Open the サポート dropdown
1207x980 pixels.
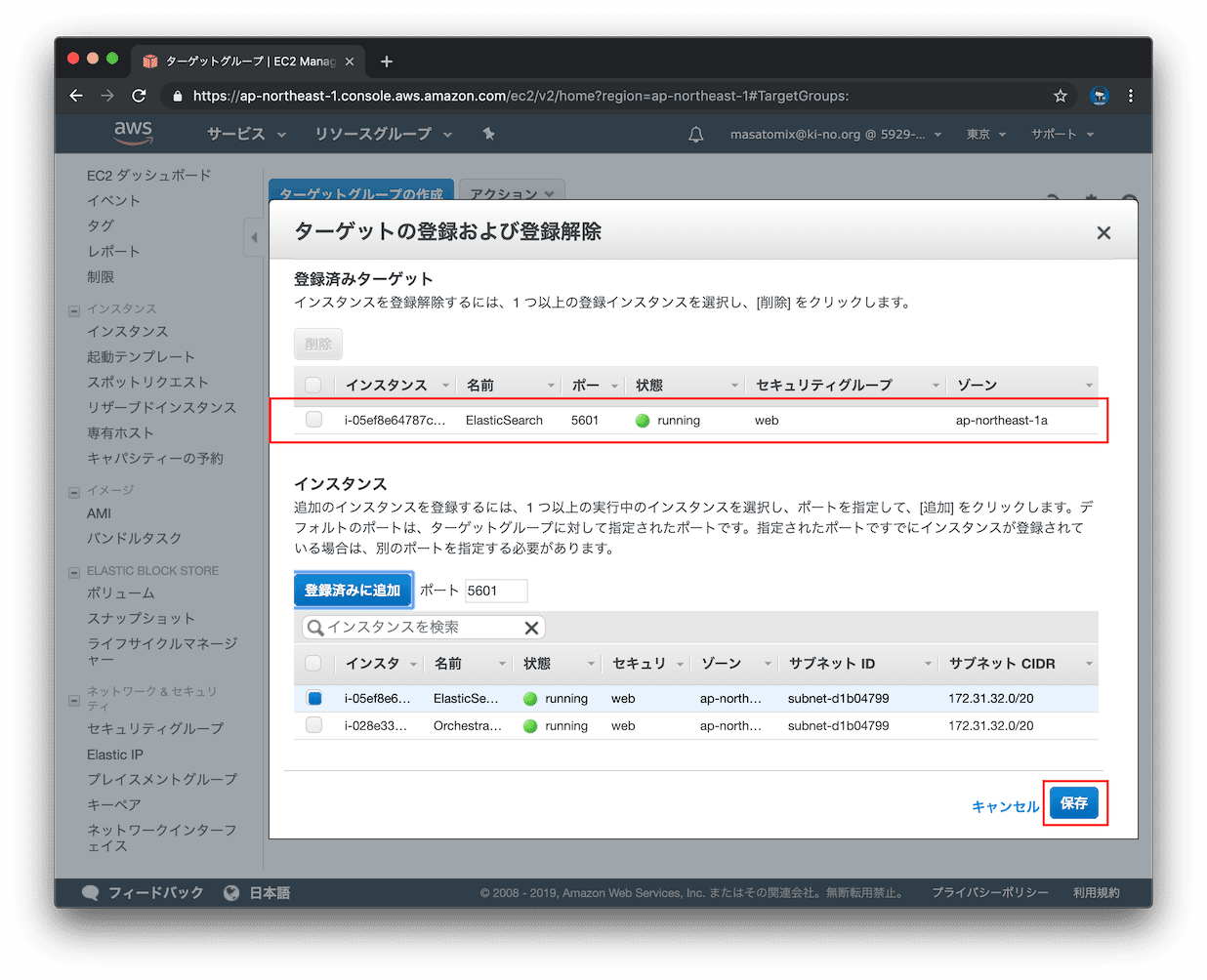1062,135
